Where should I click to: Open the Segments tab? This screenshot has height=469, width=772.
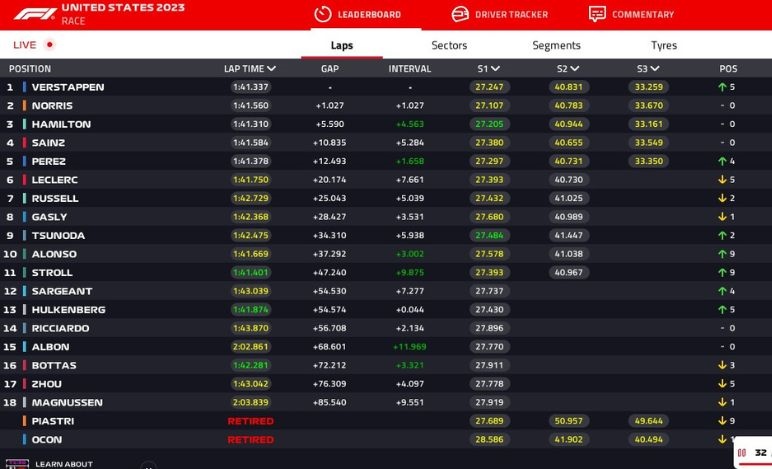(x=556, y=45)
